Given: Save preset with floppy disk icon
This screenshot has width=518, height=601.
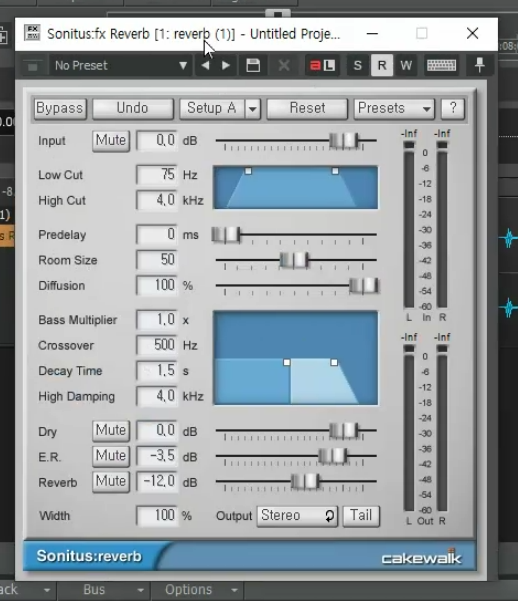Looking at the screenshot, I should click(253, 66).
